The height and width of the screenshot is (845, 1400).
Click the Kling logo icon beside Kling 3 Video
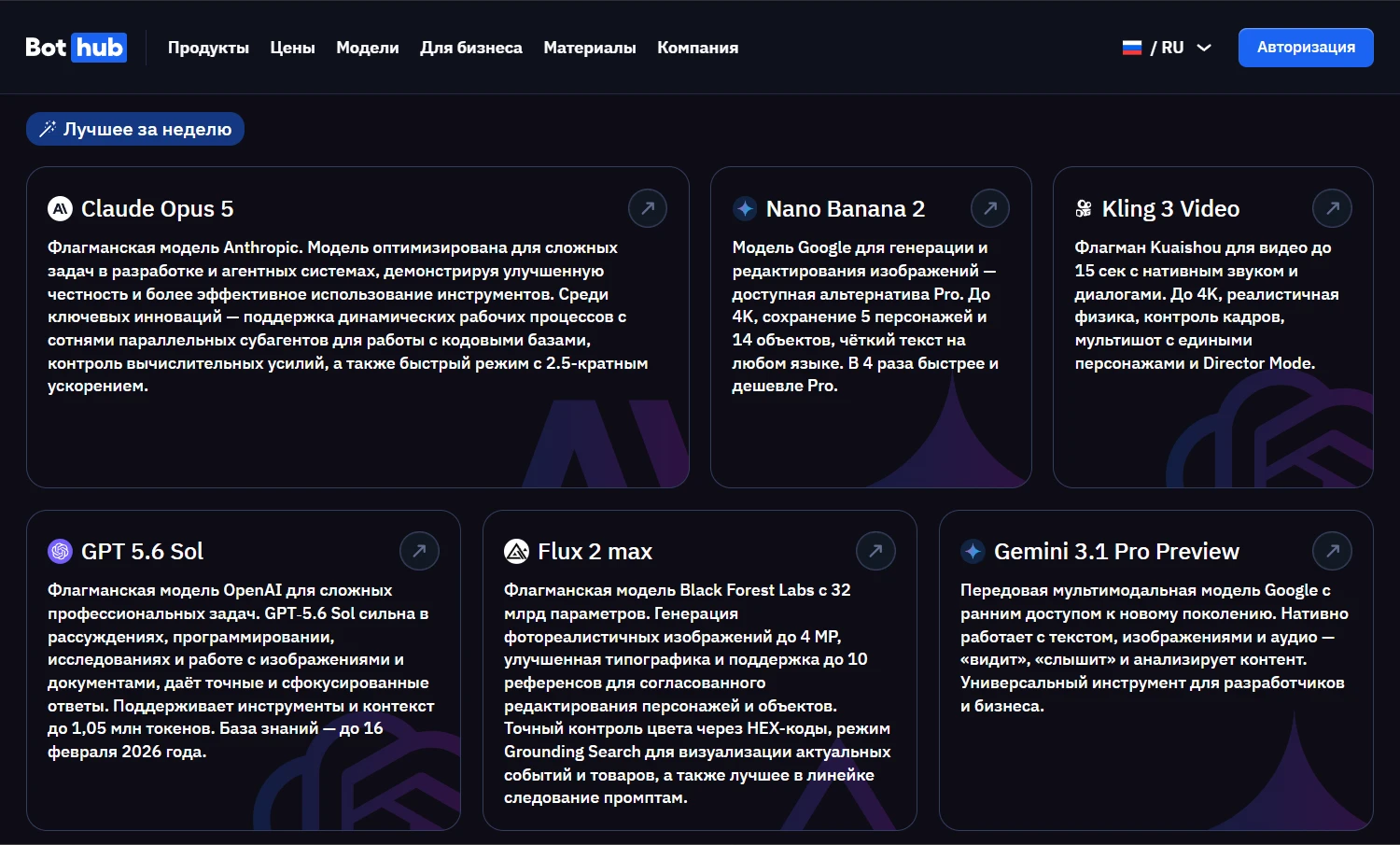click(1084, 208)
